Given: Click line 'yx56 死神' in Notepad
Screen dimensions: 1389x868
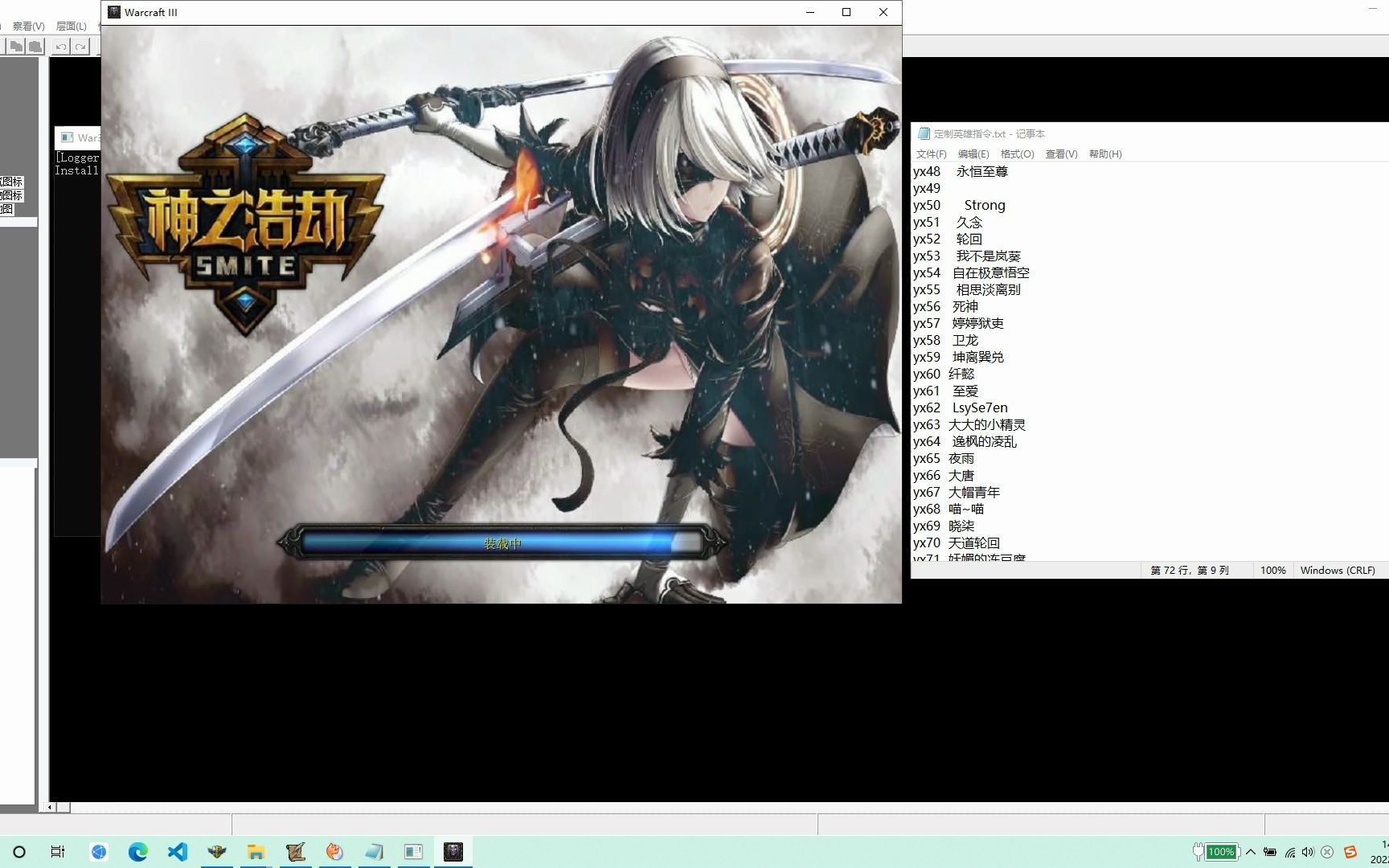Looking at the screenshot, I should (946, 306).
